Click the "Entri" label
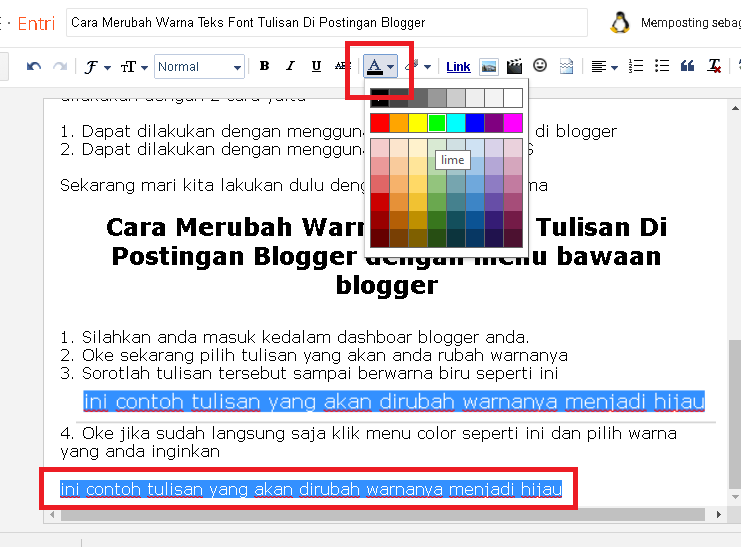Viewport: 741px width, 547px height. 36,23
